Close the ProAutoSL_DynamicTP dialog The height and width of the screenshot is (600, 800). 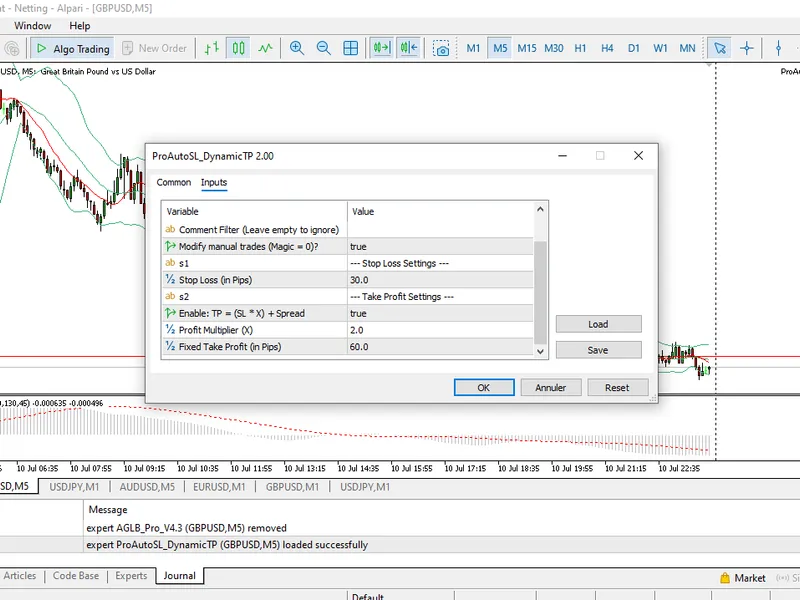click(x=638, y=156)
